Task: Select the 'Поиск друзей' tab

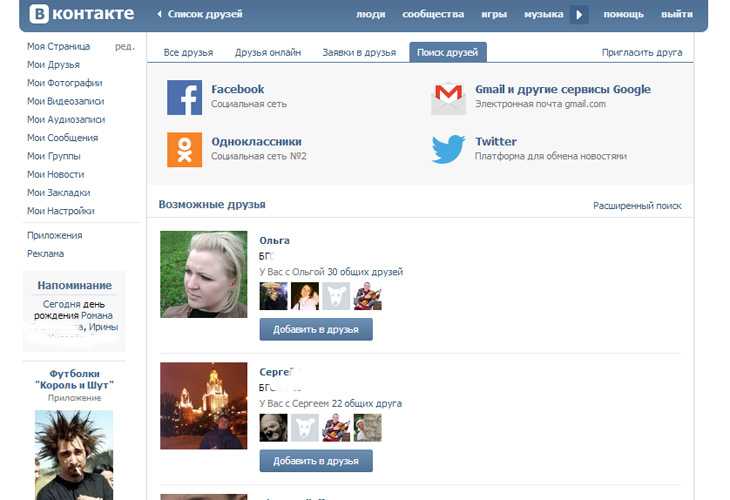Action: click(448, 52)
